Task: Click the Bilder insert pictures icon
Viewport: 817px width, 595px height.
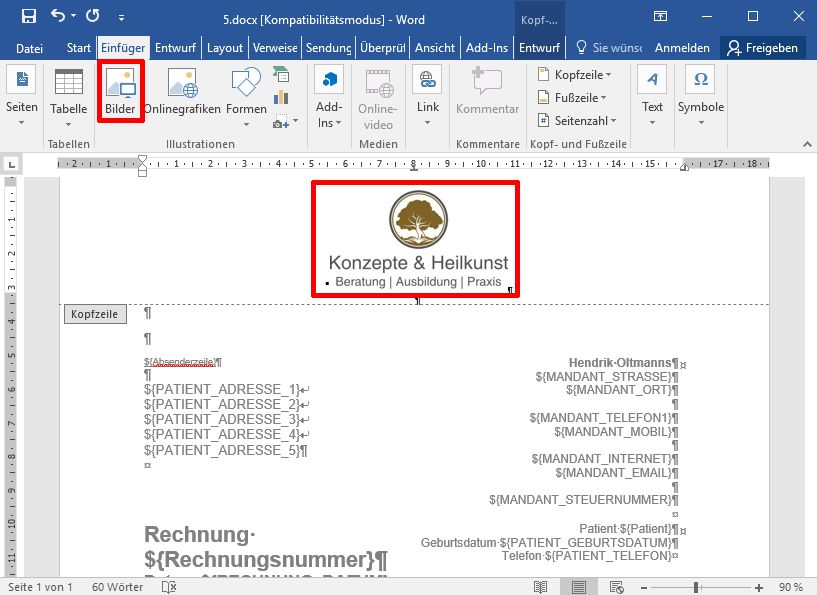Action: [121, 92]
